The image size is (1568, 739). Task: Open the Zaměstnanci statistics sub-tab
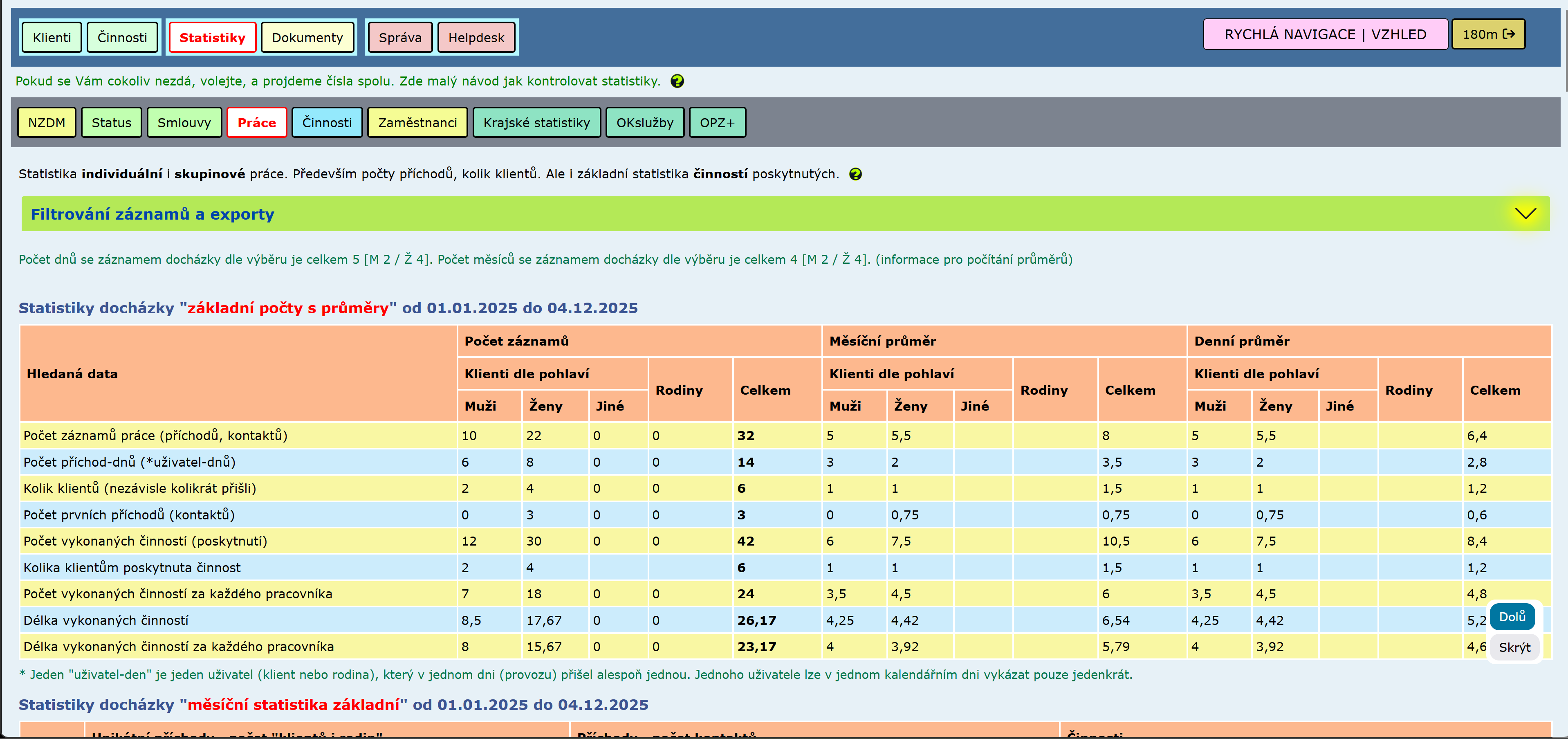click(x=417, y=123)
